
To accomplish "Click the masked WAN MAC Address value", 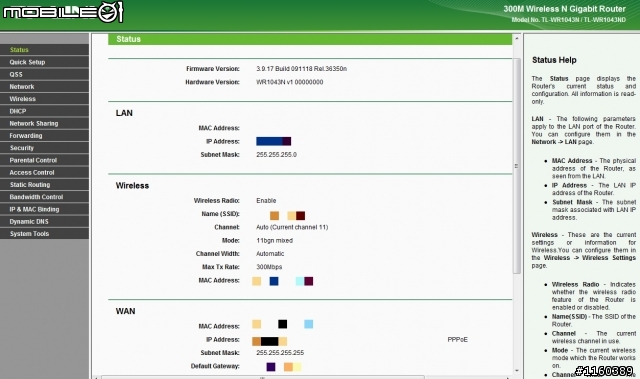I will coord(282,324).
